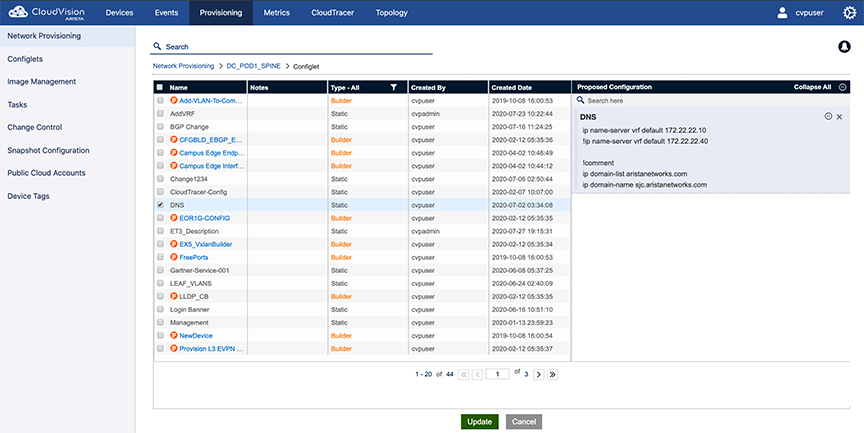Image resolution: width=864 pixels, height=433 pixels.
Task: Open the notifications bell icon
Action: coord(844,47)
